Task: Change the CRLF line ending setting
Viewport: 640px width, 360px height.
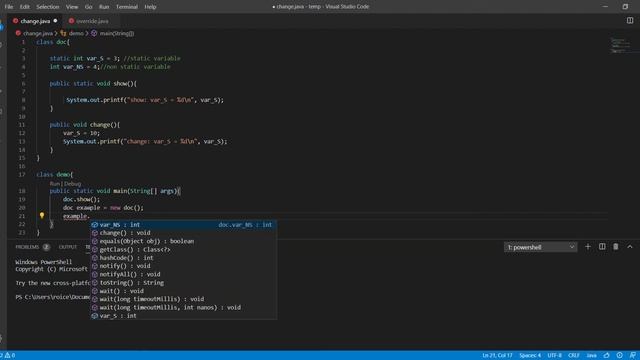Action: (x=573, y=356)
